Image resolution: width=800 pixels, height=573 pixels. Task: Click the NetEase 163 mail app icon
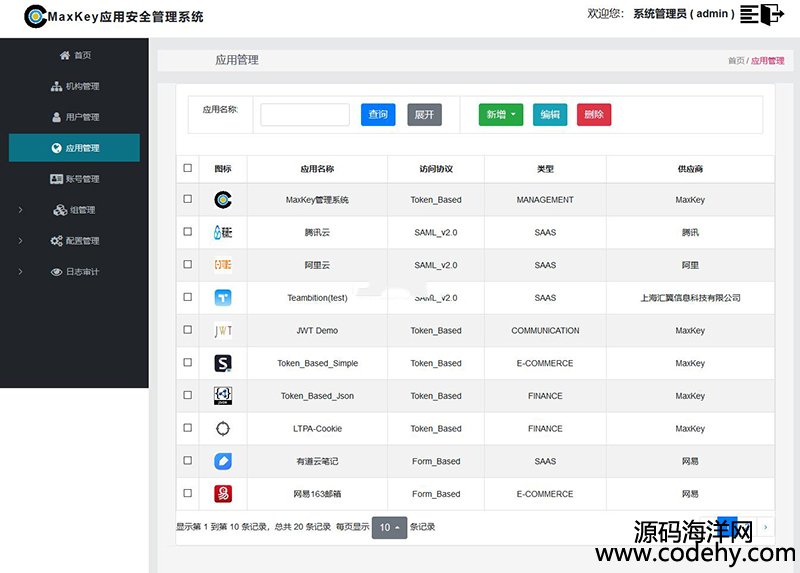point(223,494)
